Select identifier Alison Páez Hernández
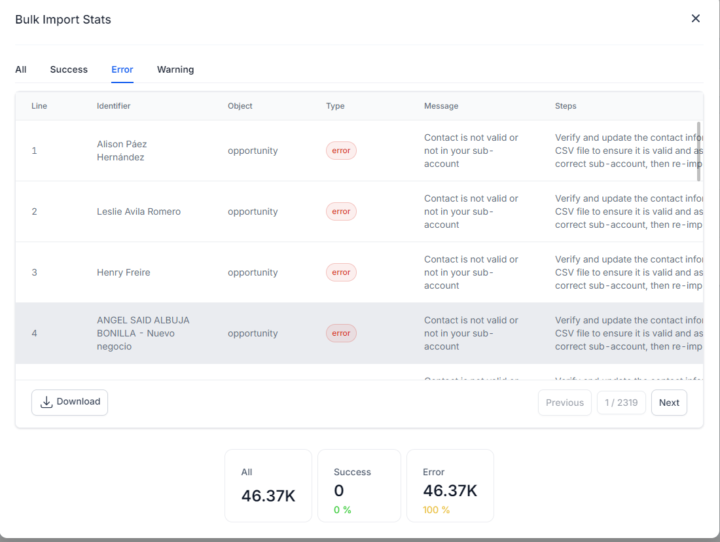This screenshot has height=542, width=720. point(122,151)
